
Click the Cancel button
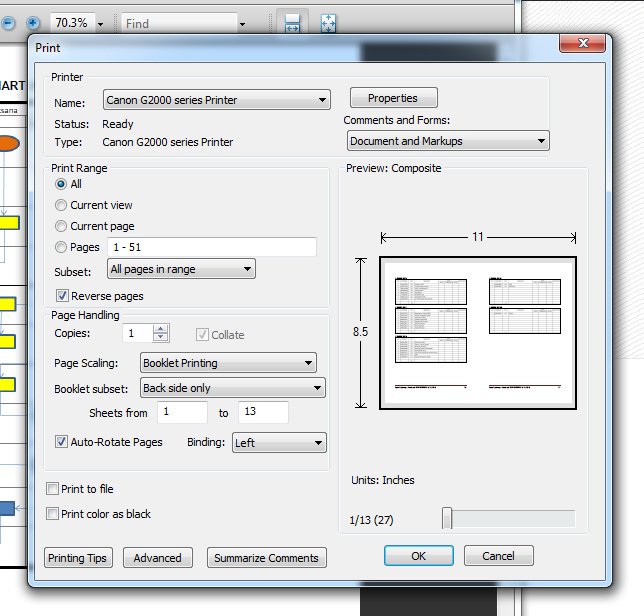tap(499, 556)
